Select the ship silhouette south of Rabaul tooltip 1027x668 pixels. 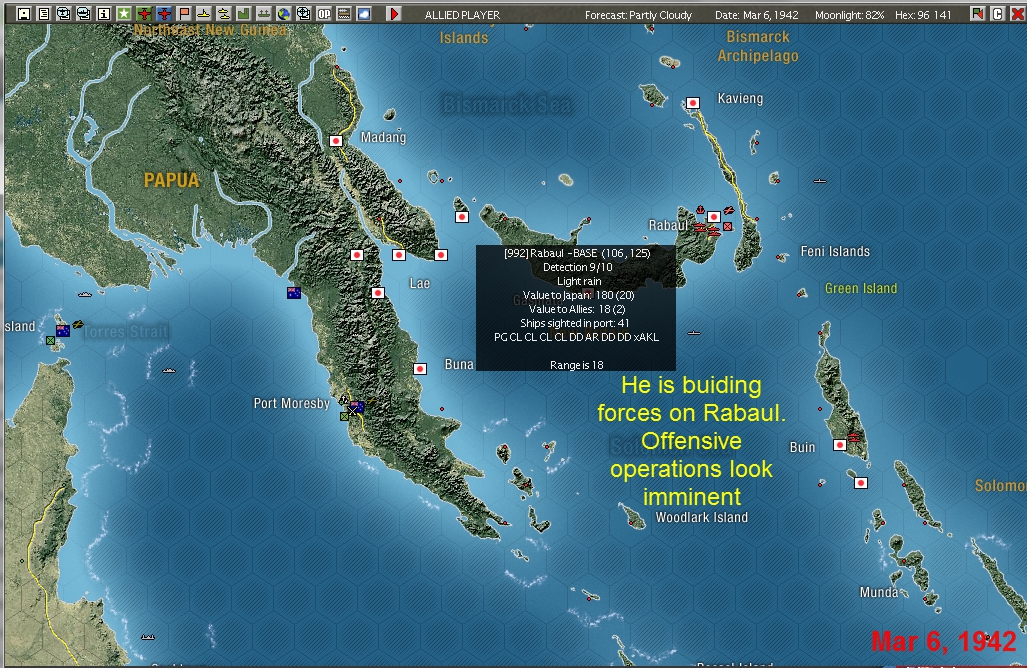(694, 333)
